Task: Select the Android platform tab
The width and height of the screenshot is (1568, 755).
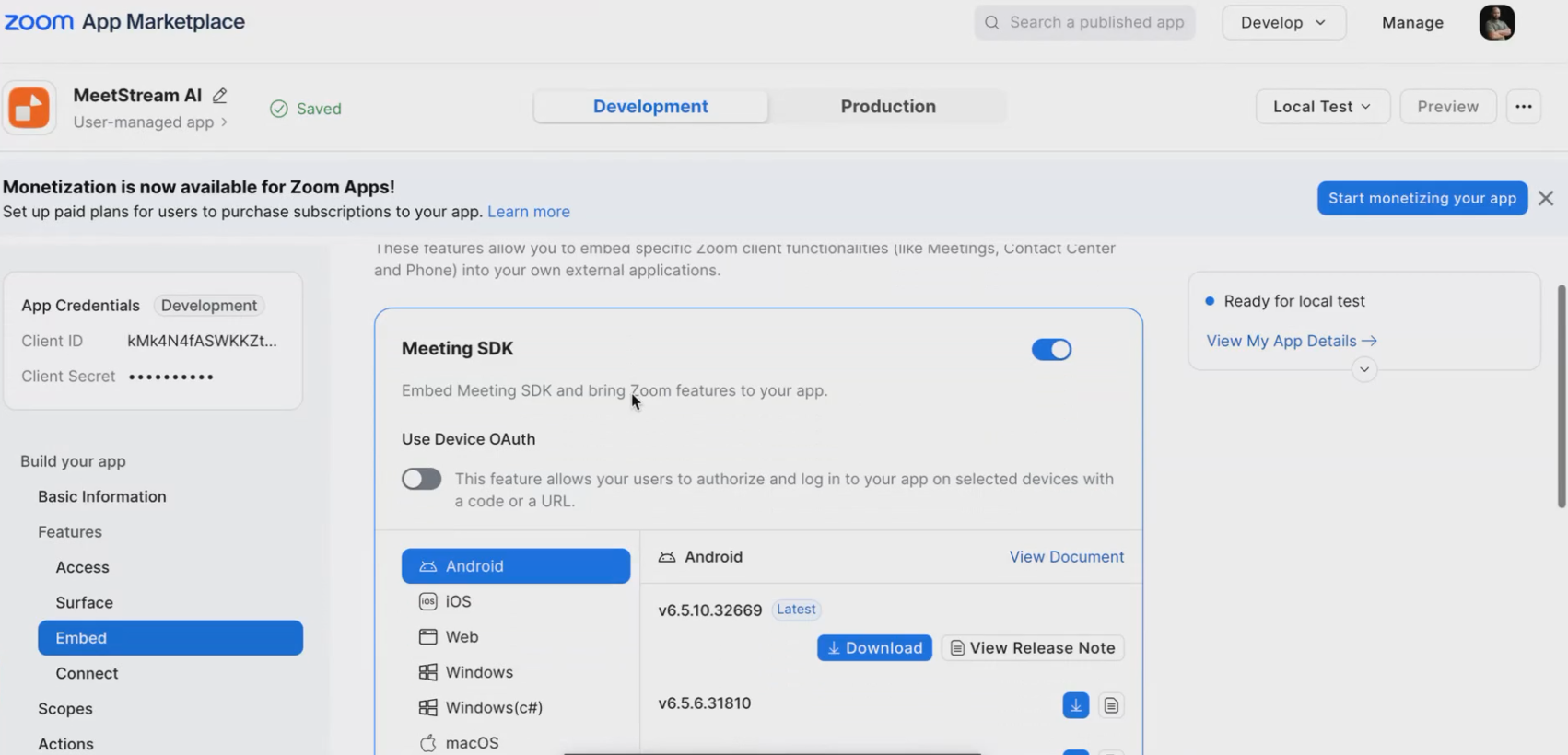Action: click(516, 566)
